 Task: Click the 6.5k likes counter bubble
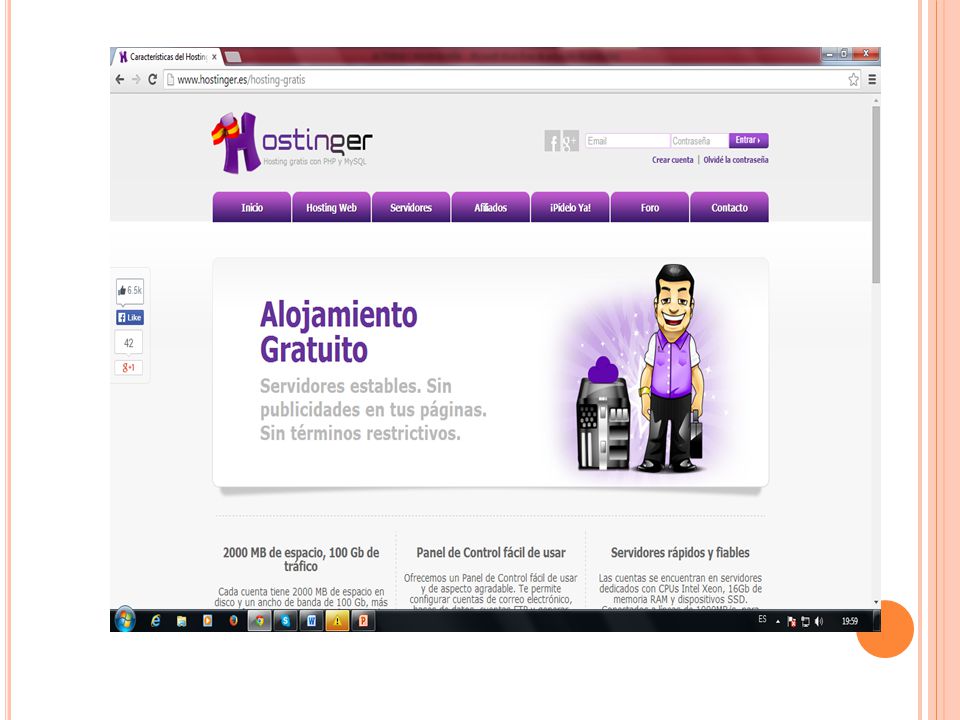(130, 290)
